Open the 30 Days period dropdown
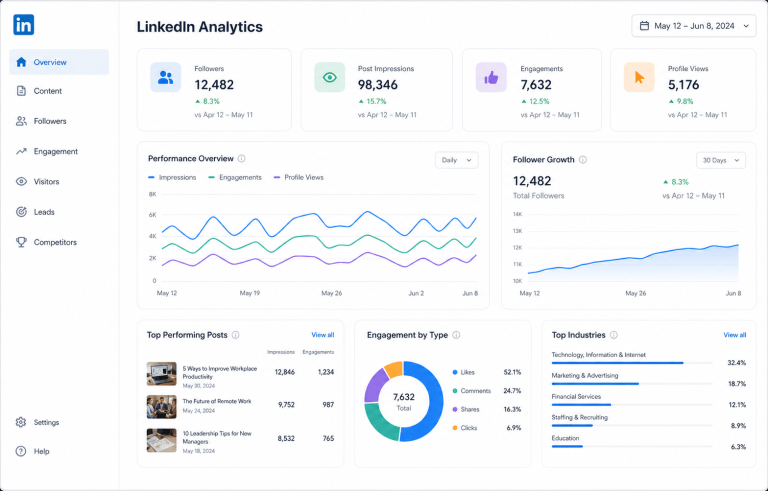768x491 pixels. click(721, 160)
